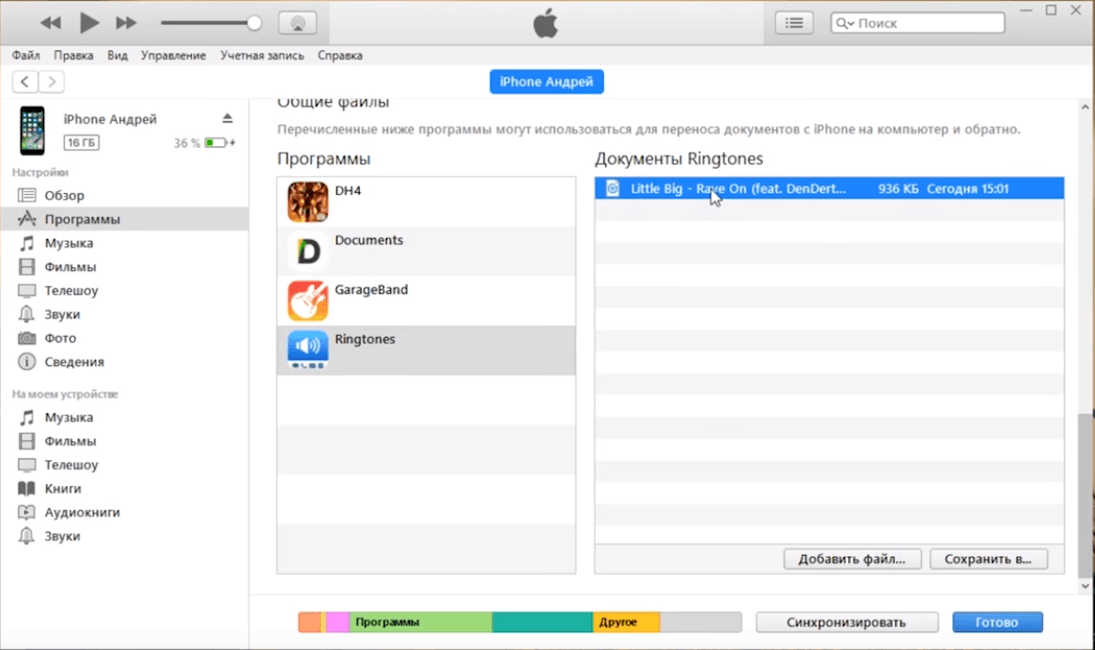Click the Добавить файл button
Viewport: 1095px width, 650px height.
[x=851, y=559]
